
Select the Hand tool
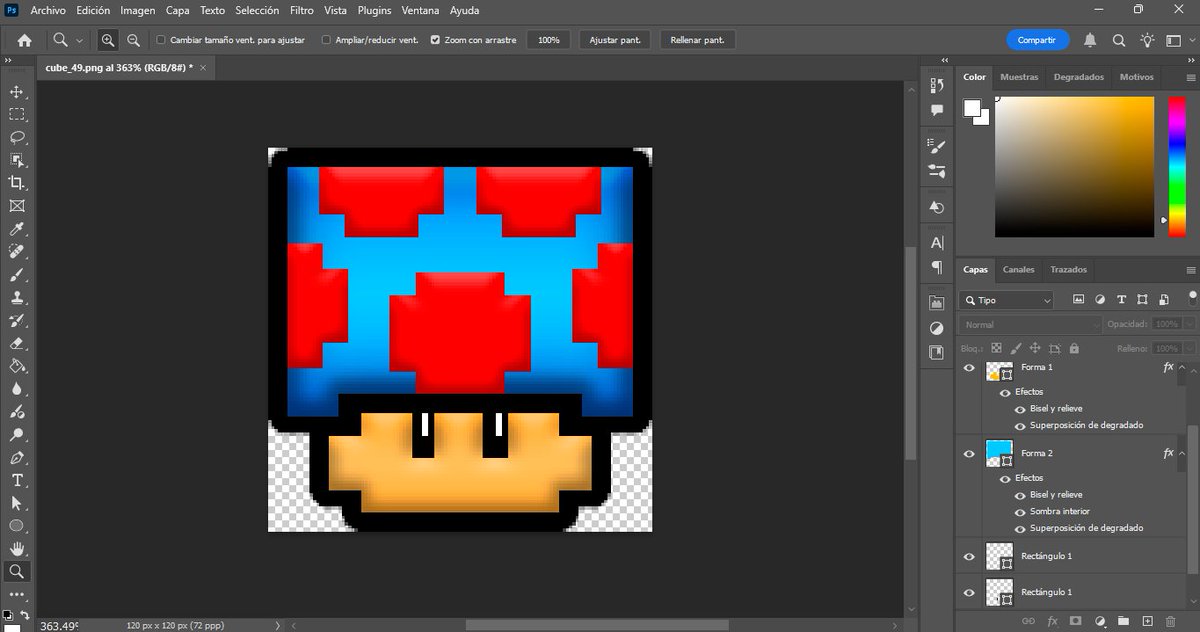(x=17, y=549)
